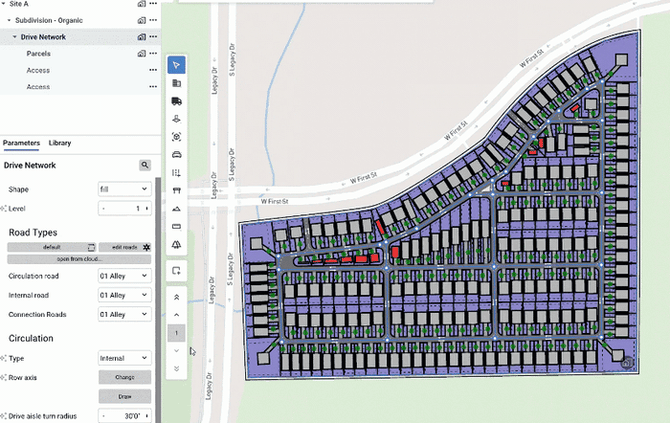Click the open from cloud button
This screenshot has width=670, height=423.
point(79,259)
